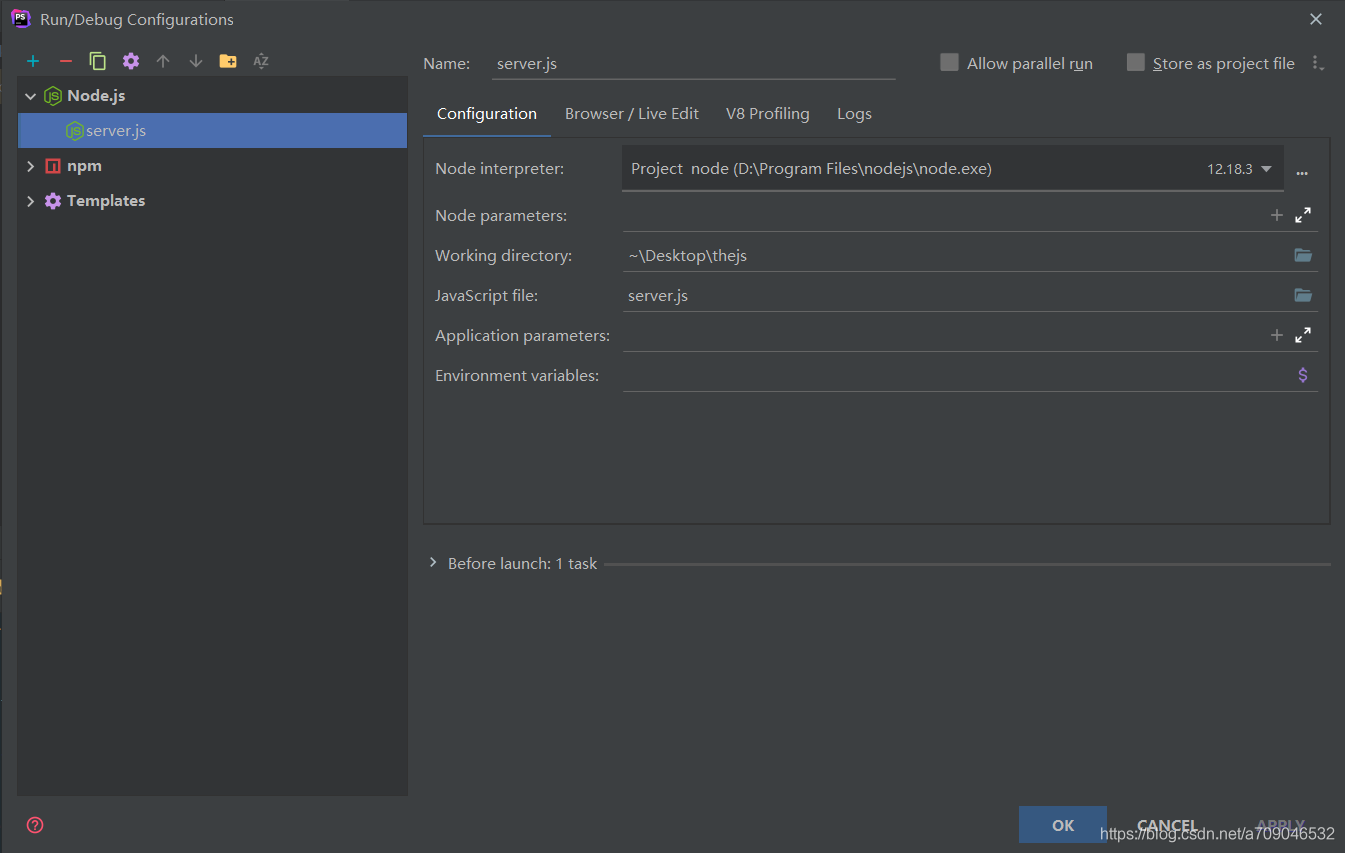
Task: Open run configuration settings gear
Action: pos(130,61)
